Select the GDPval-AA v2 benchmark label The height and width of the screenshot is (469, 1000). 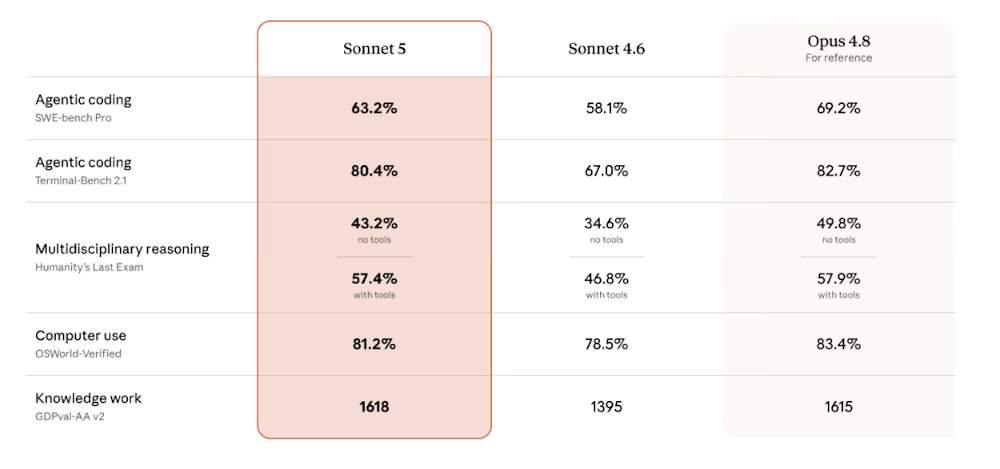(x=70, y=416)
